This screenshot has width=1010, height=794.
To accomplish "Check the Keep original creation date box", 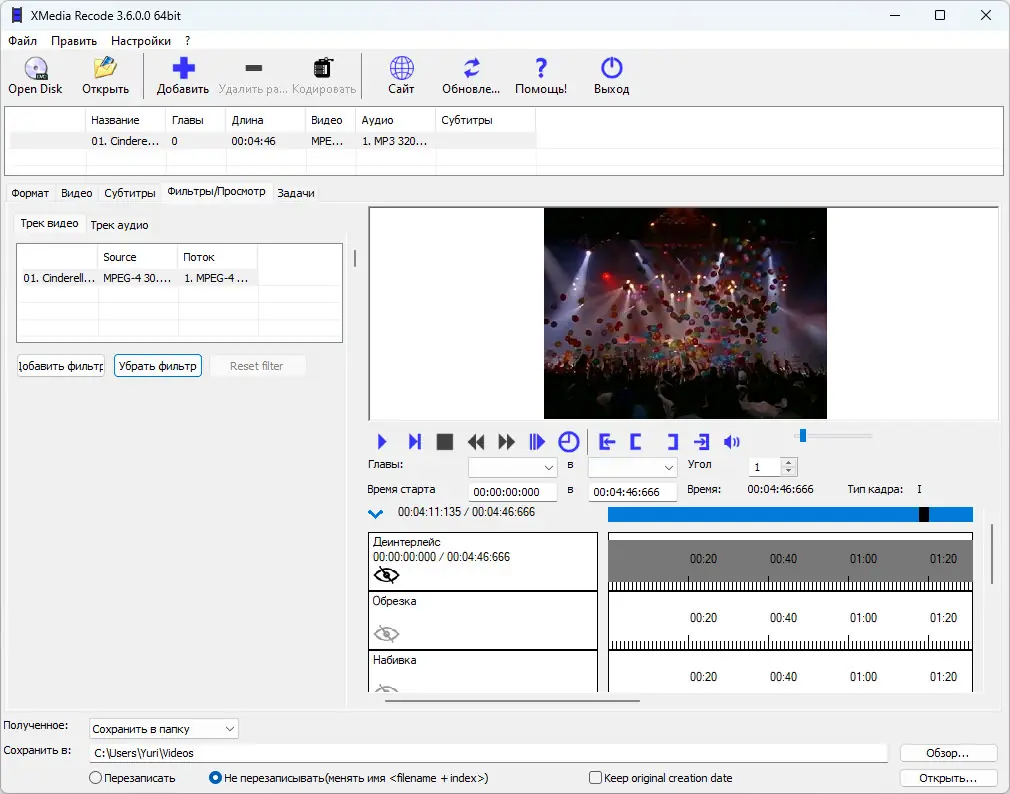I will tap(596, 778).
